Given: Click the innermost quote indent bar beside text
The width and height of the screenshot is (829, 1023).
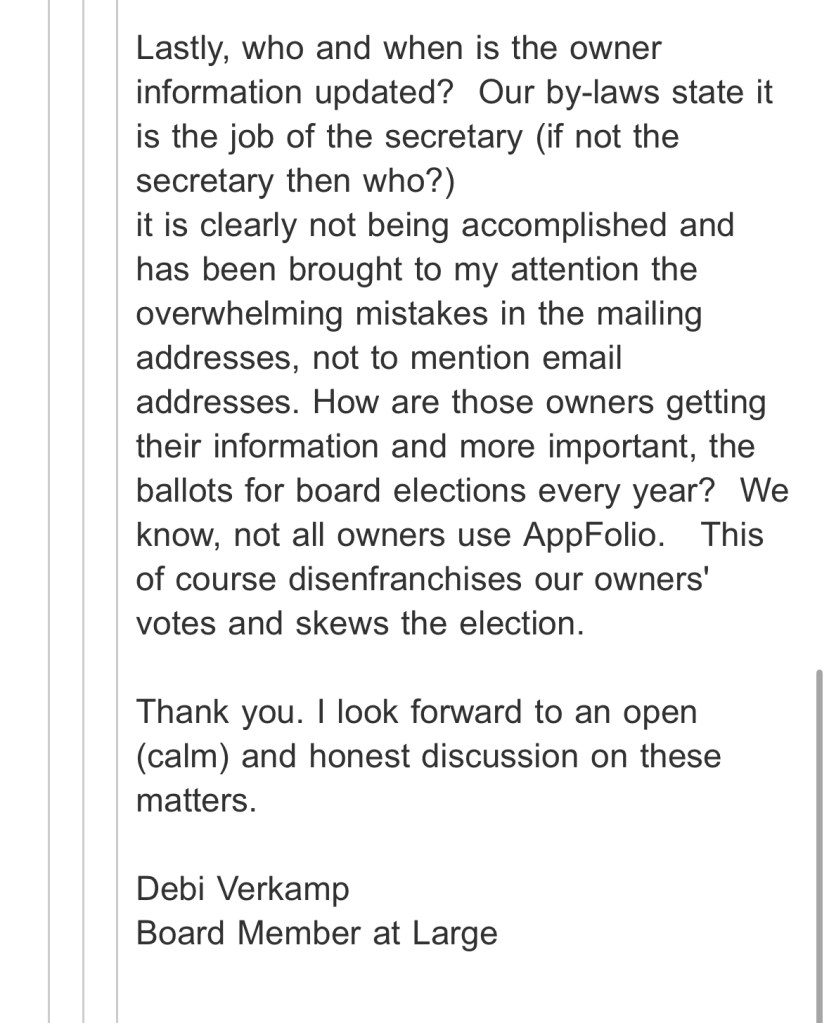Looking at the screenshot, I should (x=117, y=500).
